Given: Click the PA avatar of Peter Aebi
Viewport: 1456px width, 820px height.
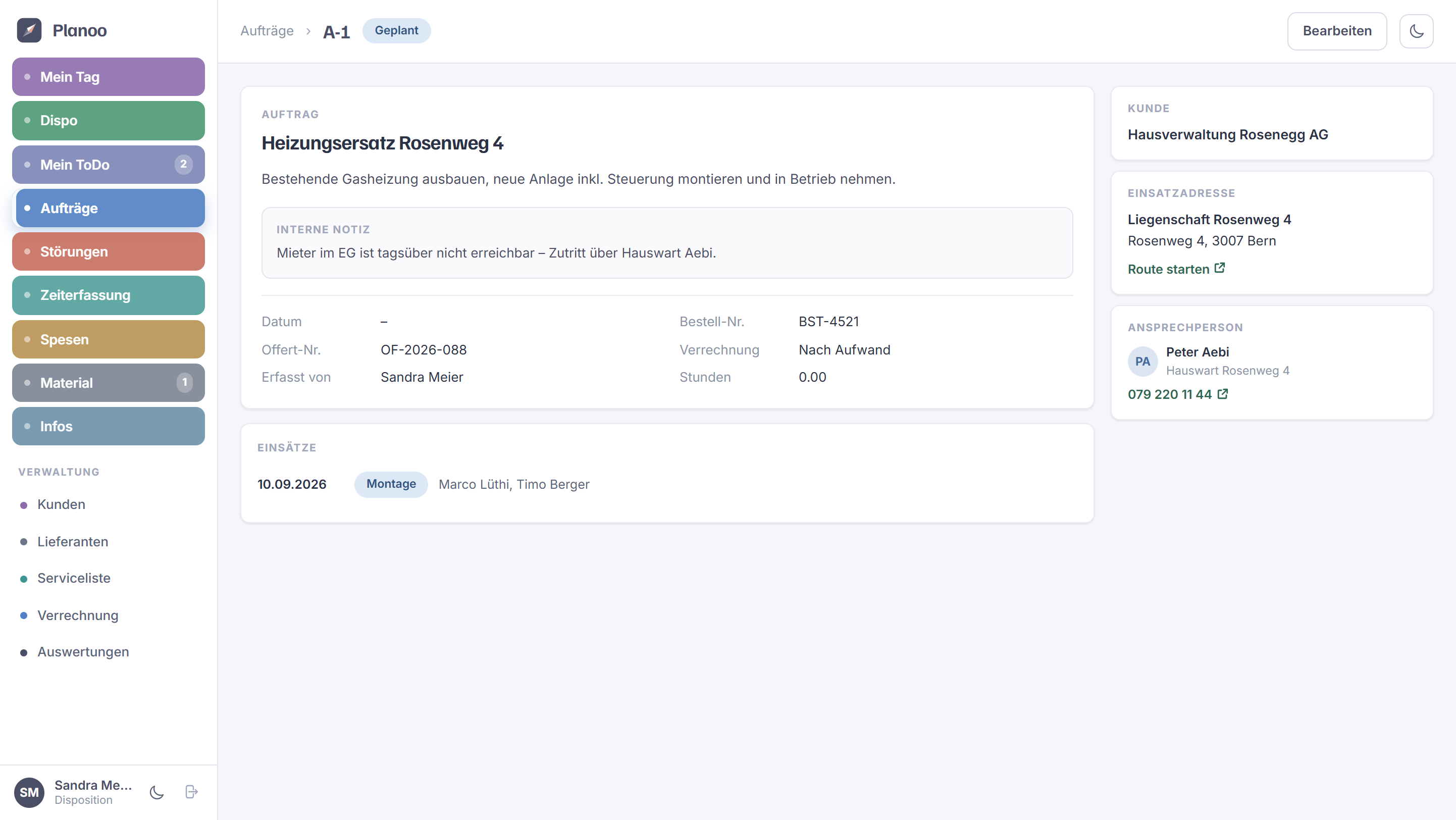Looking at the screenshot, I should 1142,361.
